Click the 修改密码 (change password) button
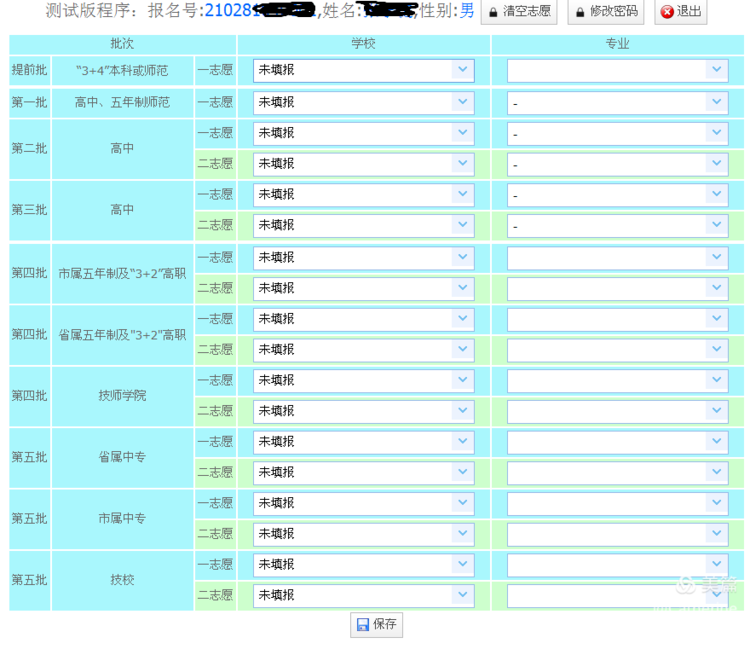Viewport: 750px width, 649px height. pyautogui.click(x=606, y=11)
